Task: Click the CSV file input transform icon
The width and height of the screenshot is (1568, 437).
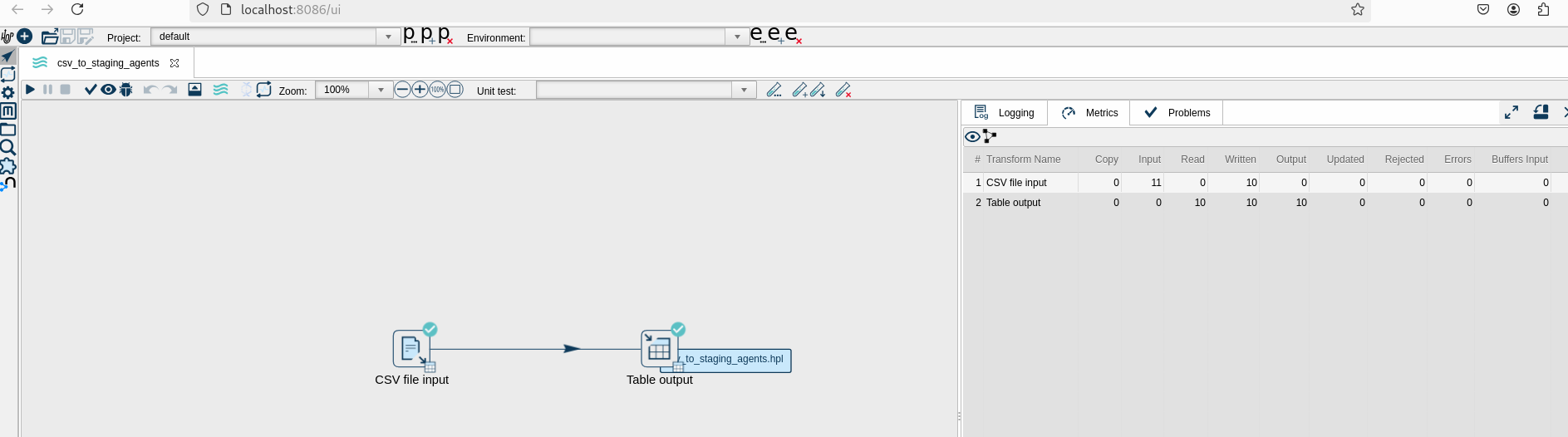Action: click(x=411, y=349)
